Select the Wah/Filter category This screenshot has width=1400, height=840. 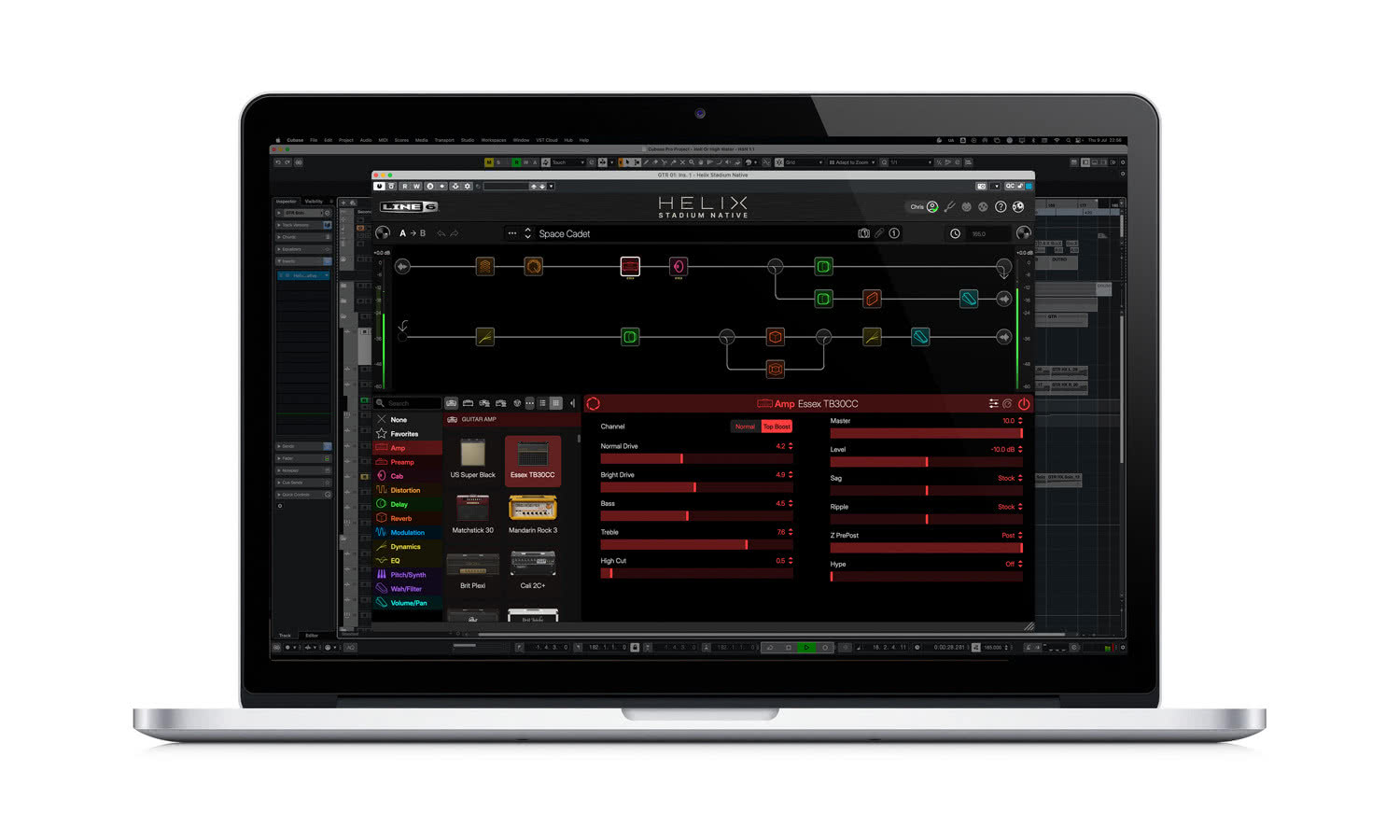click(x=407, y=589)
